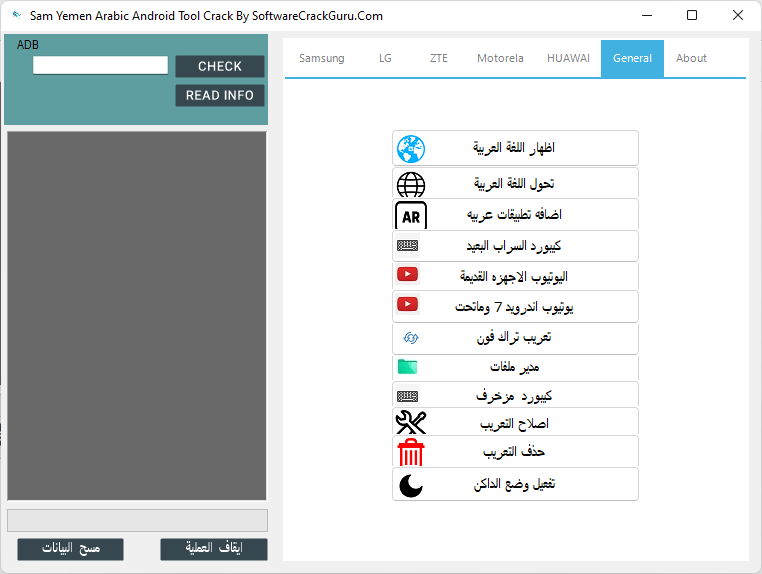Click the green folder icon for مدير ملفات
The height and width of the screenshot is (574, 762).
pos(407,367)
